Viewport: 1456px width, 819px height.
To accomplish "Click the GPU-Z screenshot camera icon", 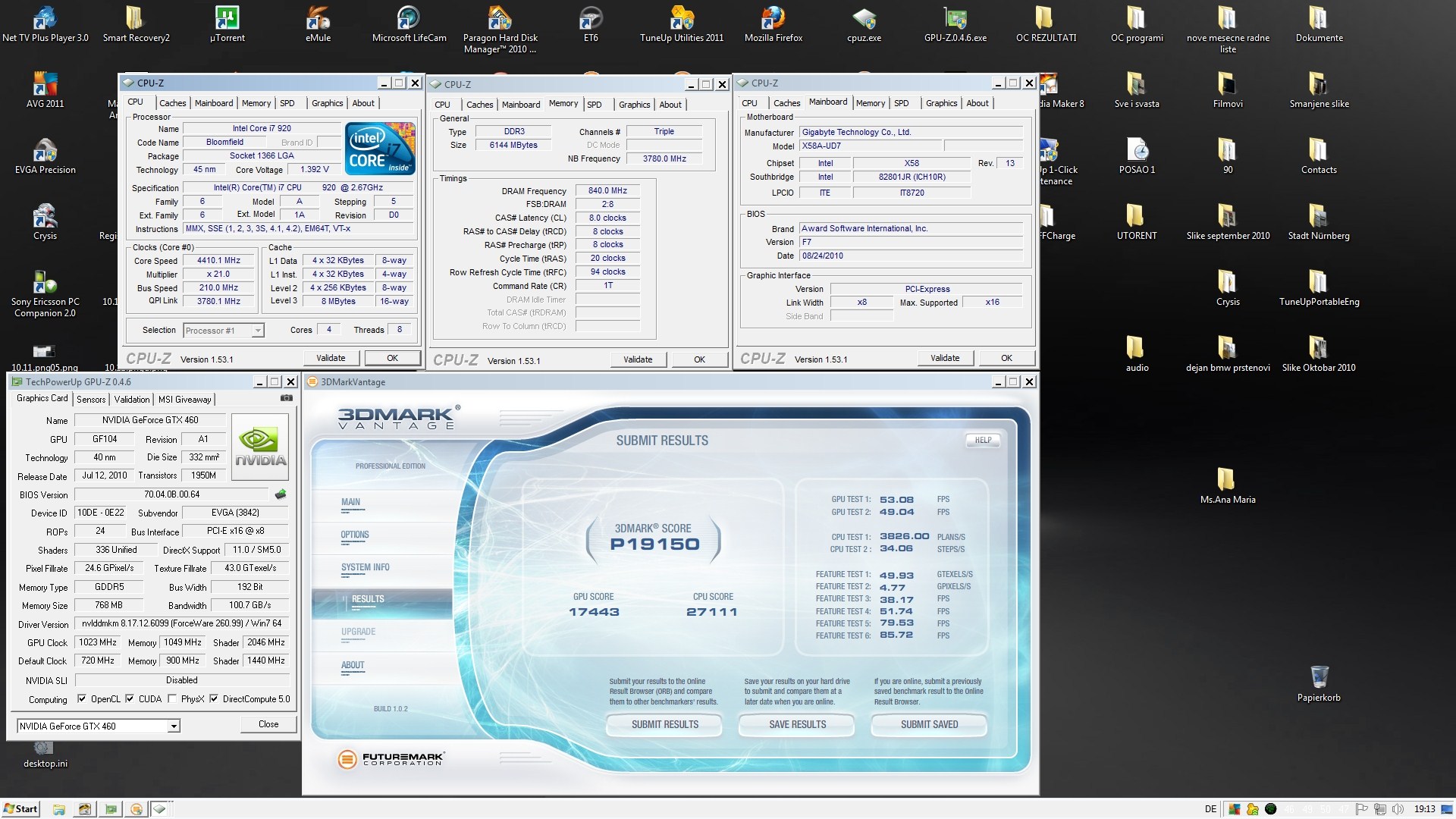I will point(286,398).
